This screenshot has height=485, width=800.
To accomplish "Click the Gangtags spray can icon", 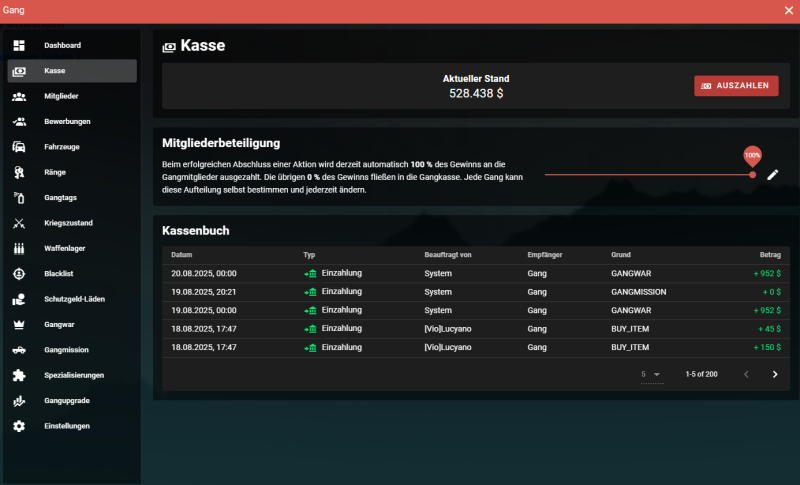I will pos(19,197).
